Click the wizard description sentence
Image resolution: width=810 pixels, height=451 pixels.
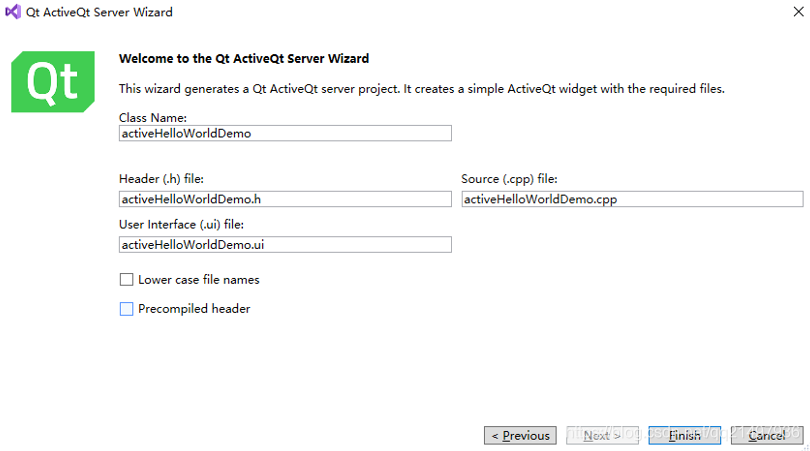421,89
